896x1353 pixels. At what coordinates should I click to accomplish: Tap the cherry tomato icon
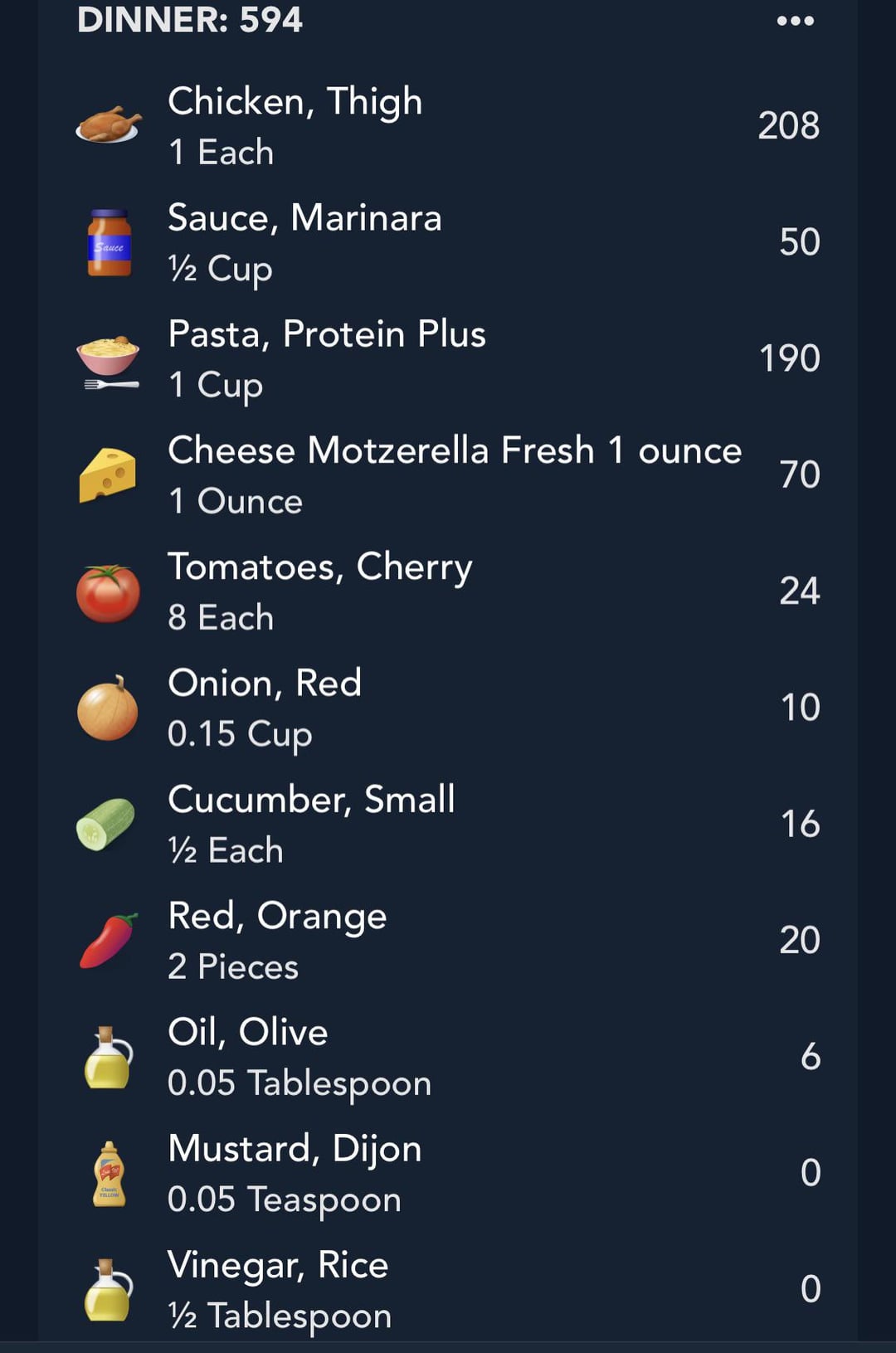coord(108,592)
